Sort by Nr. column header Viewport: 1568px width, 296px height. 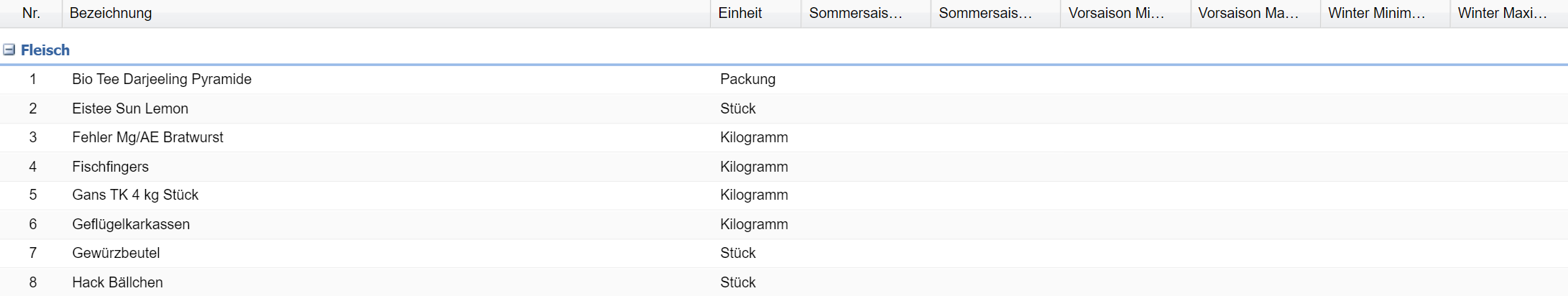(x=31, y=13)
